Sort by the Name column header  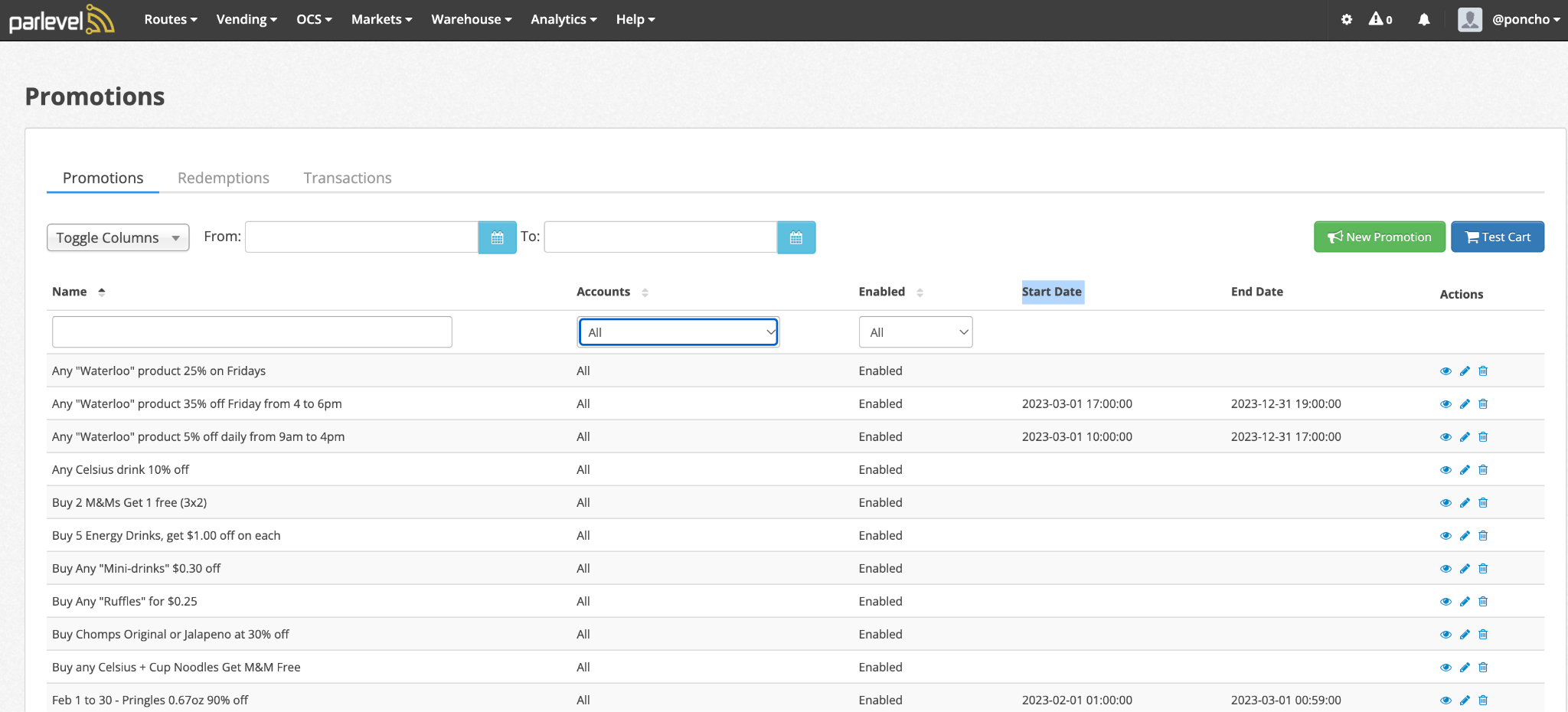click(78, 292)
